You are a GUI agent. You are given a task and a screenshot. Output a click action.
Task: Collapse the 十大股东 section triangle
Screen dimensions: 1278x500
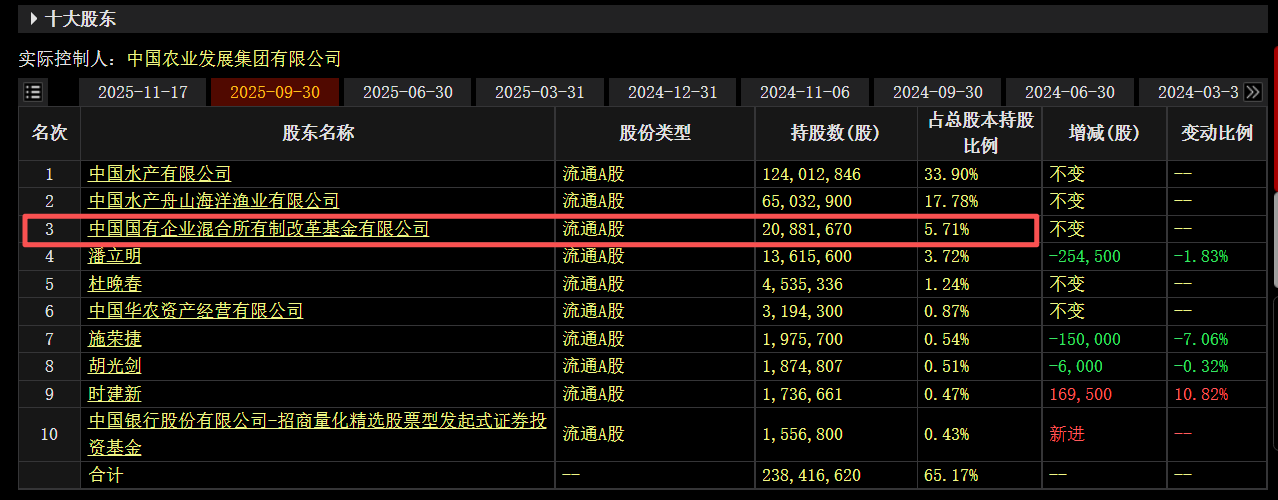(33, 18)
